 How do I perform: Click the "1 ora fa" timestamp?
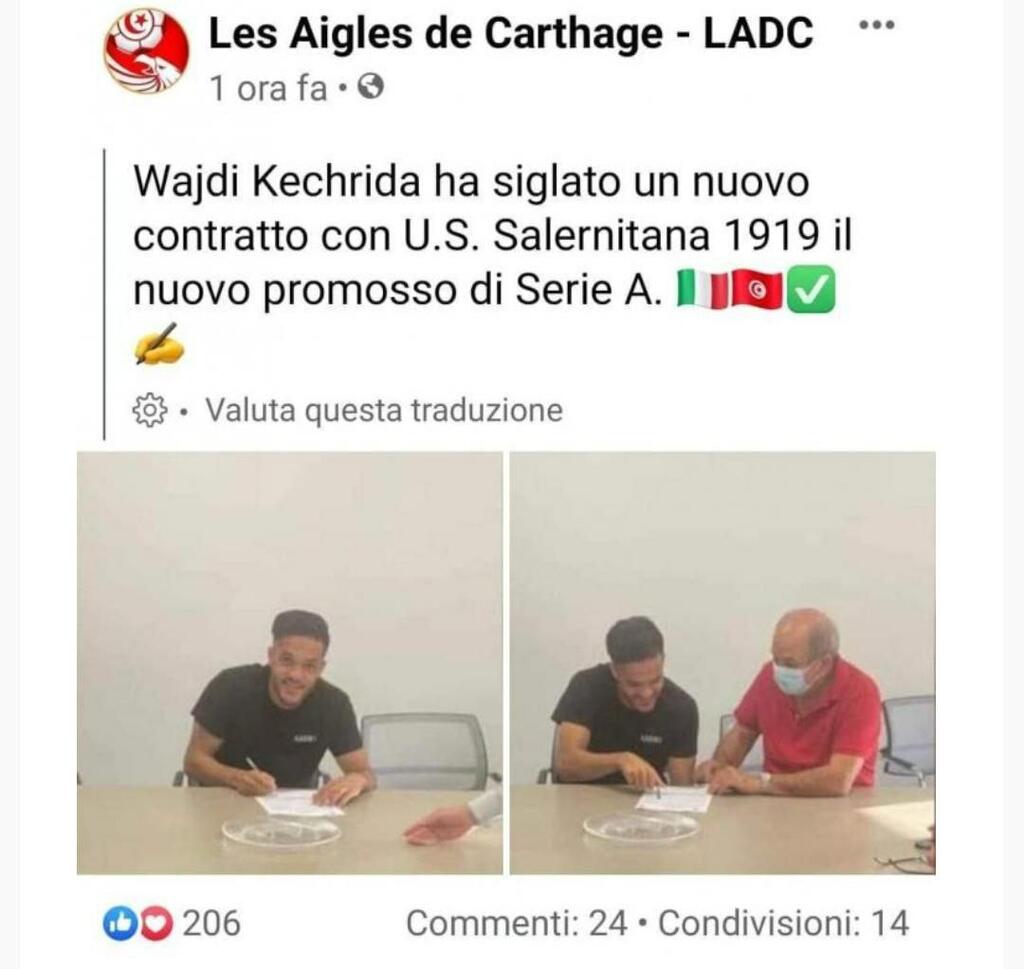[x=268, y=87]
